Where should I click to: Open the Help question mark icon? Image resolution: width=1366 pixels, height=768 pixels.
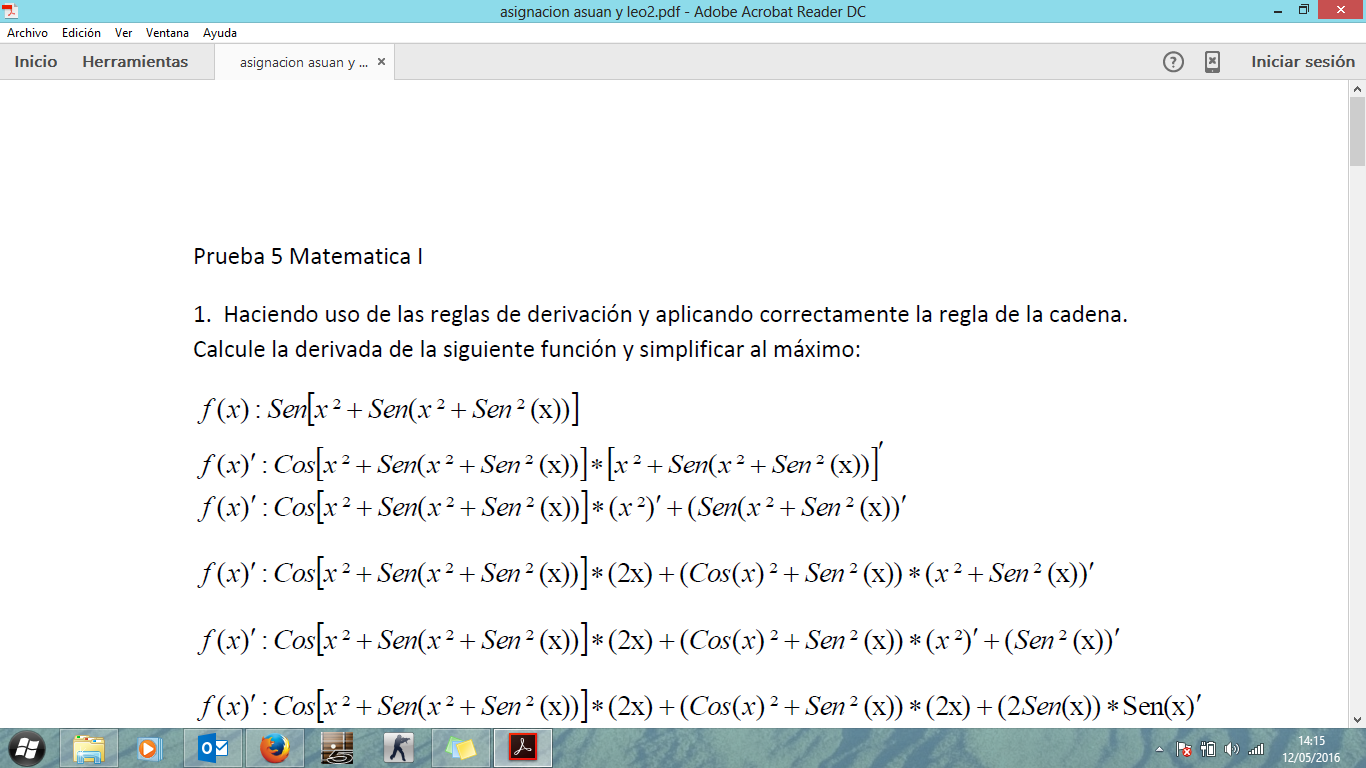click(x=1173, y=62)
